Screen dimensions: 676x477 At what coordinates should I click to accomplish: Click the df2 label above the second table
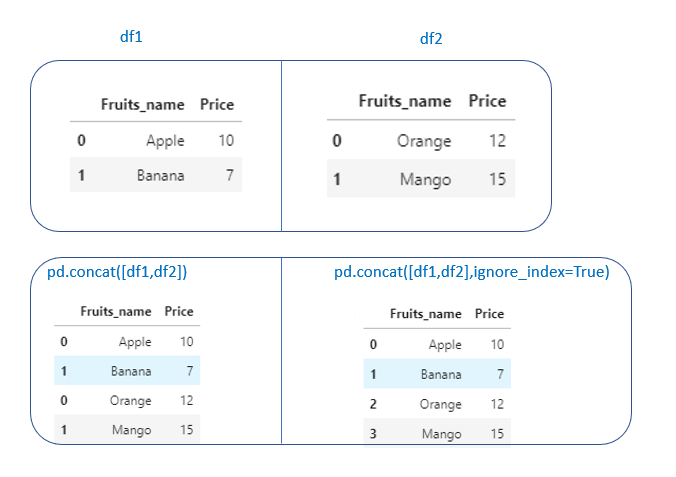point(430,39)
